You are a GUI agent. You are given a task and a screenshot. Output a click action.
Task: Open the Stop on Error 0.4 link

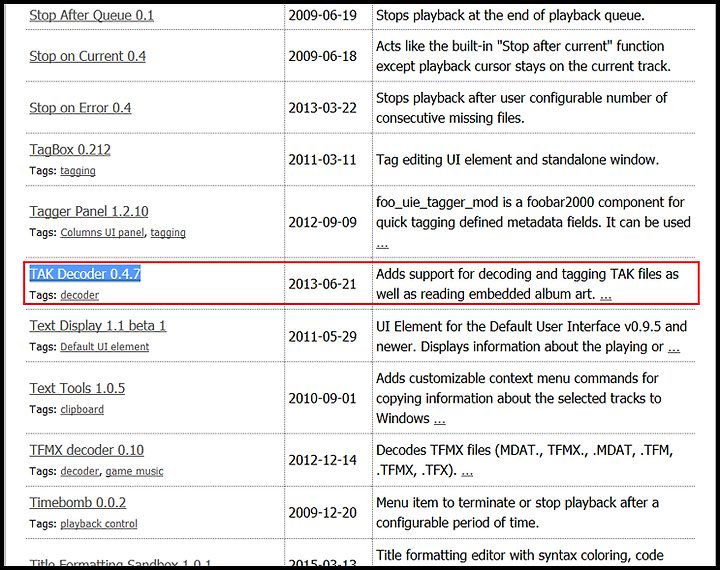pyautogui.click(x=80, y=108)
